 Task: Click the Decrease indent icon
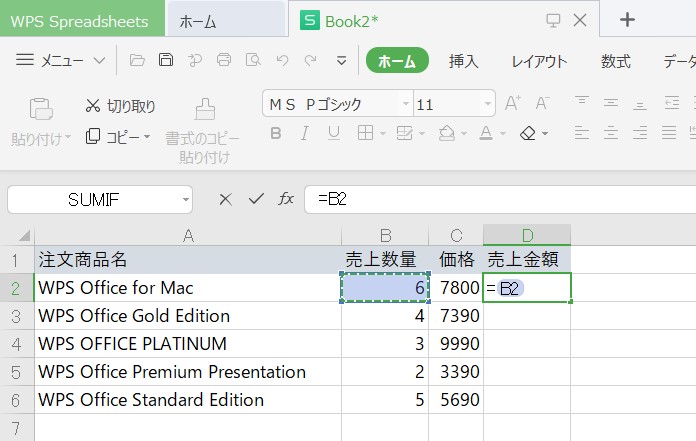click(672, 103)
